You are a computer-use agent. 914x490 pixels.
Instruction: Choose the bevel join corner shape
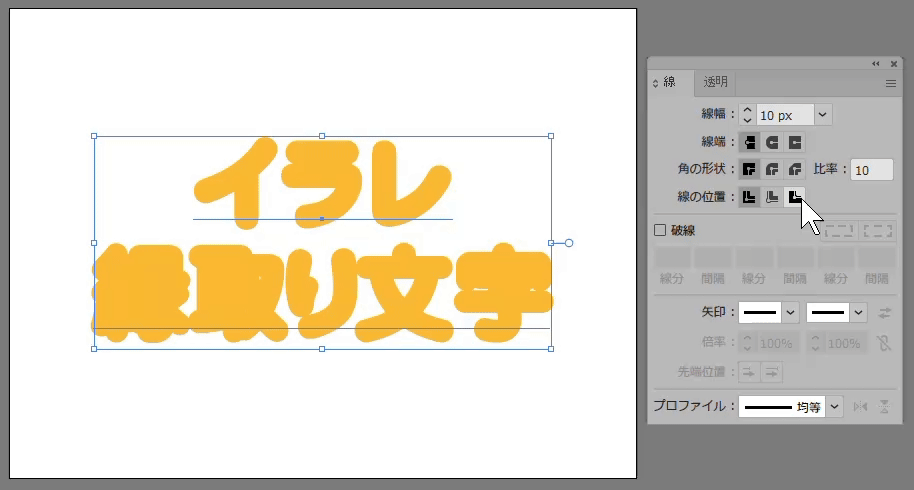(795, 170)
